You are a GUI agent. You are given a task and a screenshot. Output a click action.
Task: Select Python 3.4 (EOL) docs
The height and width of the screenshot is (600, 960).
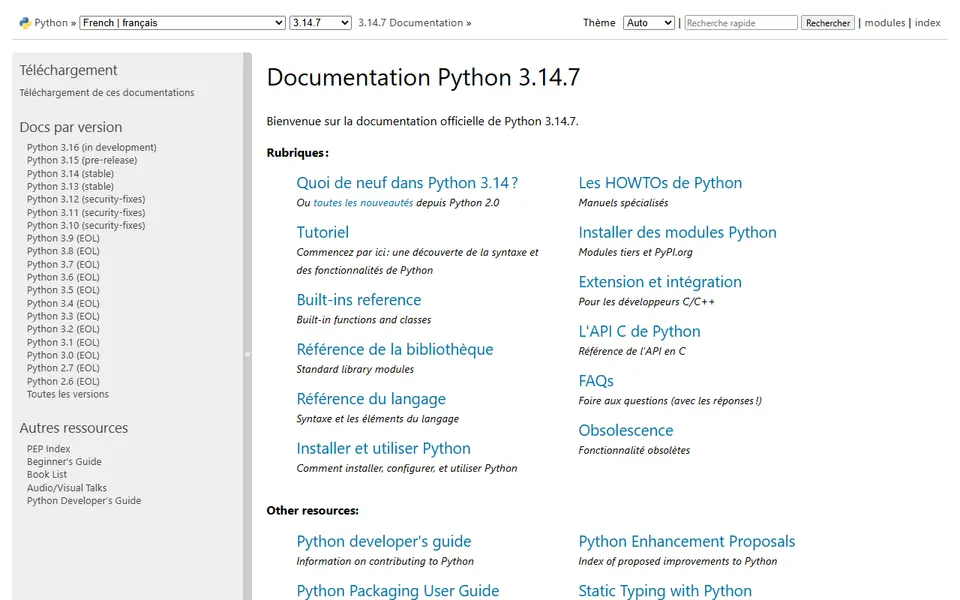(x=63, y=304)
